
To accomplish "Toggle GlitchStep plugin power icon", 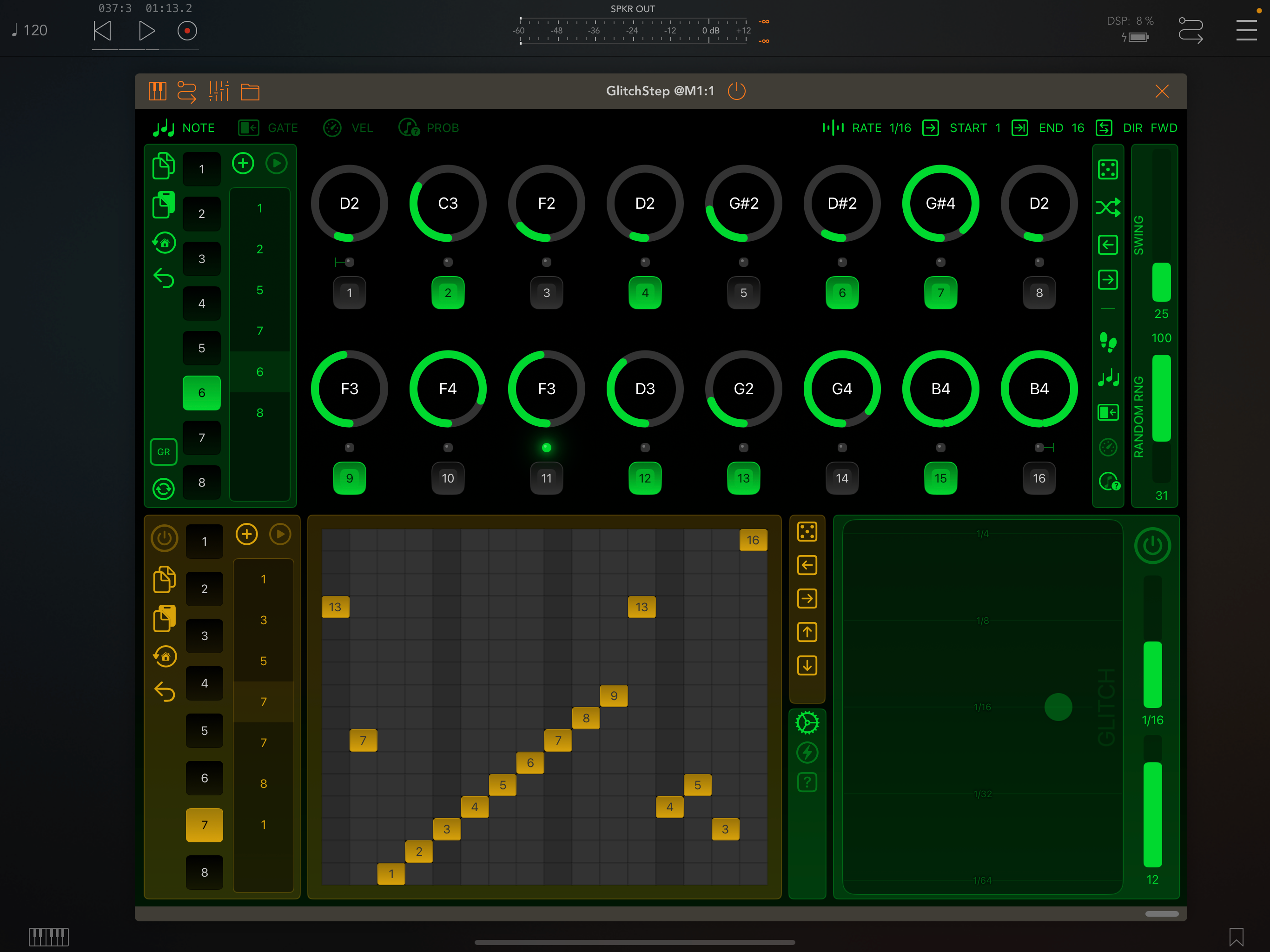I will coord(737,91).
